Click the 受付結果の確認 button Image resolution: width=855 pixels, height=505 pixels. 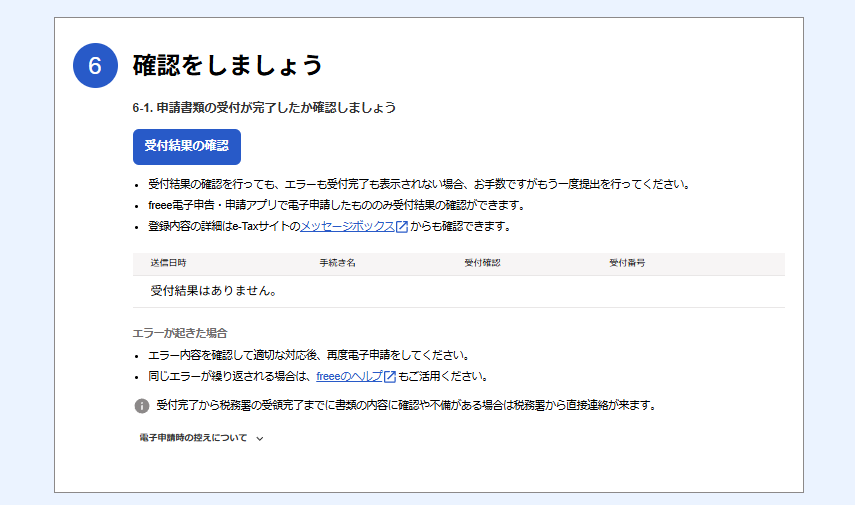pyautogui.click(x=186, y=147)
